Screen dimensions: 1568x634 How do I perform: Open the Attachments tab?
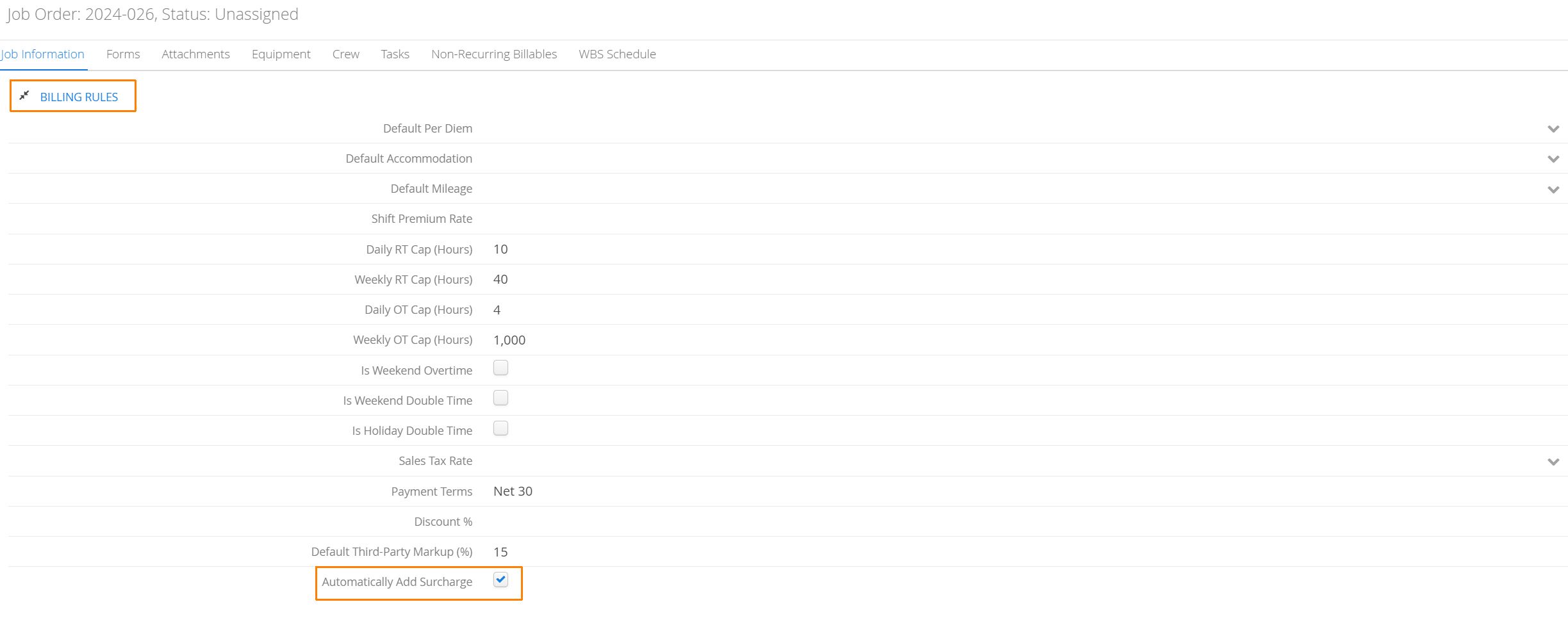(x=195, y=54)
